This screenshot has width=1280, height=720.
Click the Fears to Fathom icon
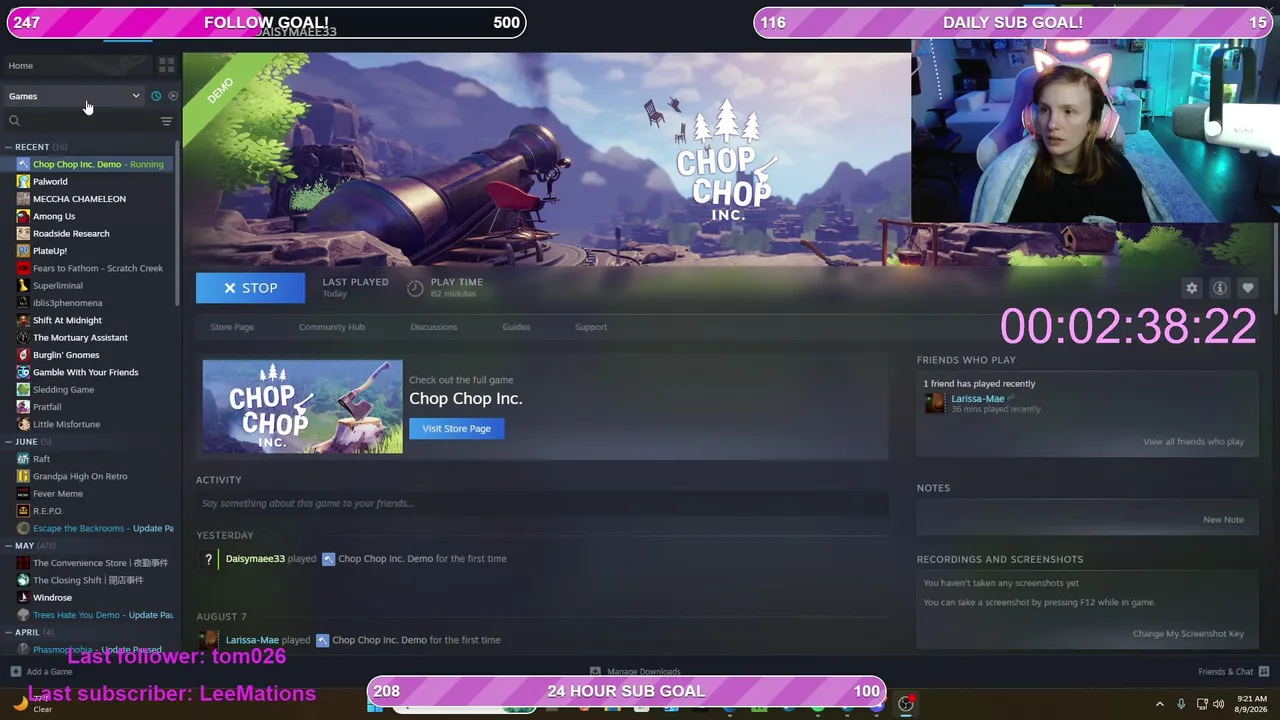pyautogui.click(x=23, y=268)
